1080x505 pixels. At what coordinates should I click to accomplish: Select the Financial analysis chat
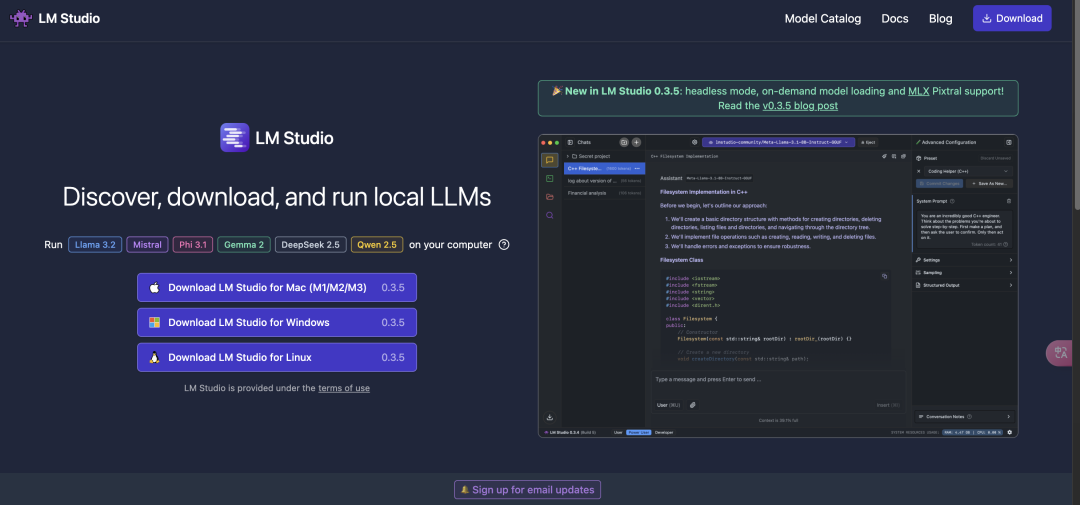[604, 193]
